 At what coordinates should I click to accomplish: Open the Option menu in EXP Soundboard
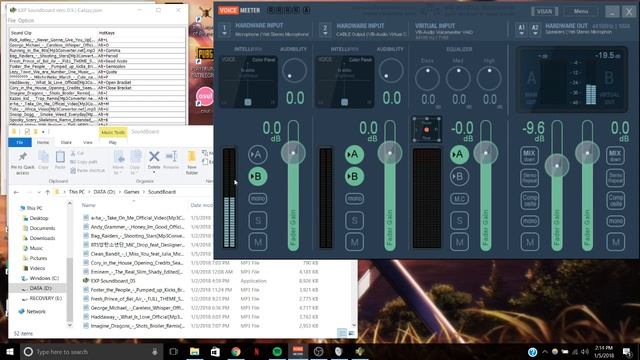tap(26, 20)
